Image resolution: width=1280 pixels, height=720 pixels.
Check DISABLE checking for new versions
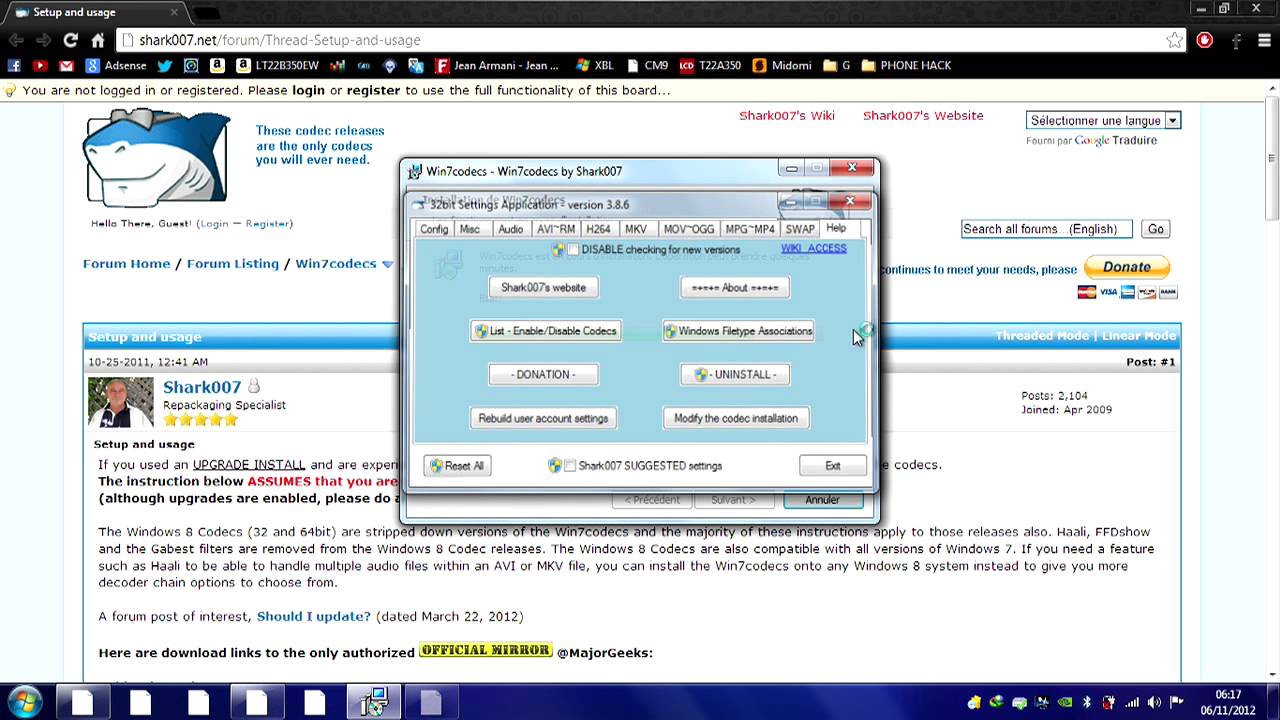tap(572, 250)
